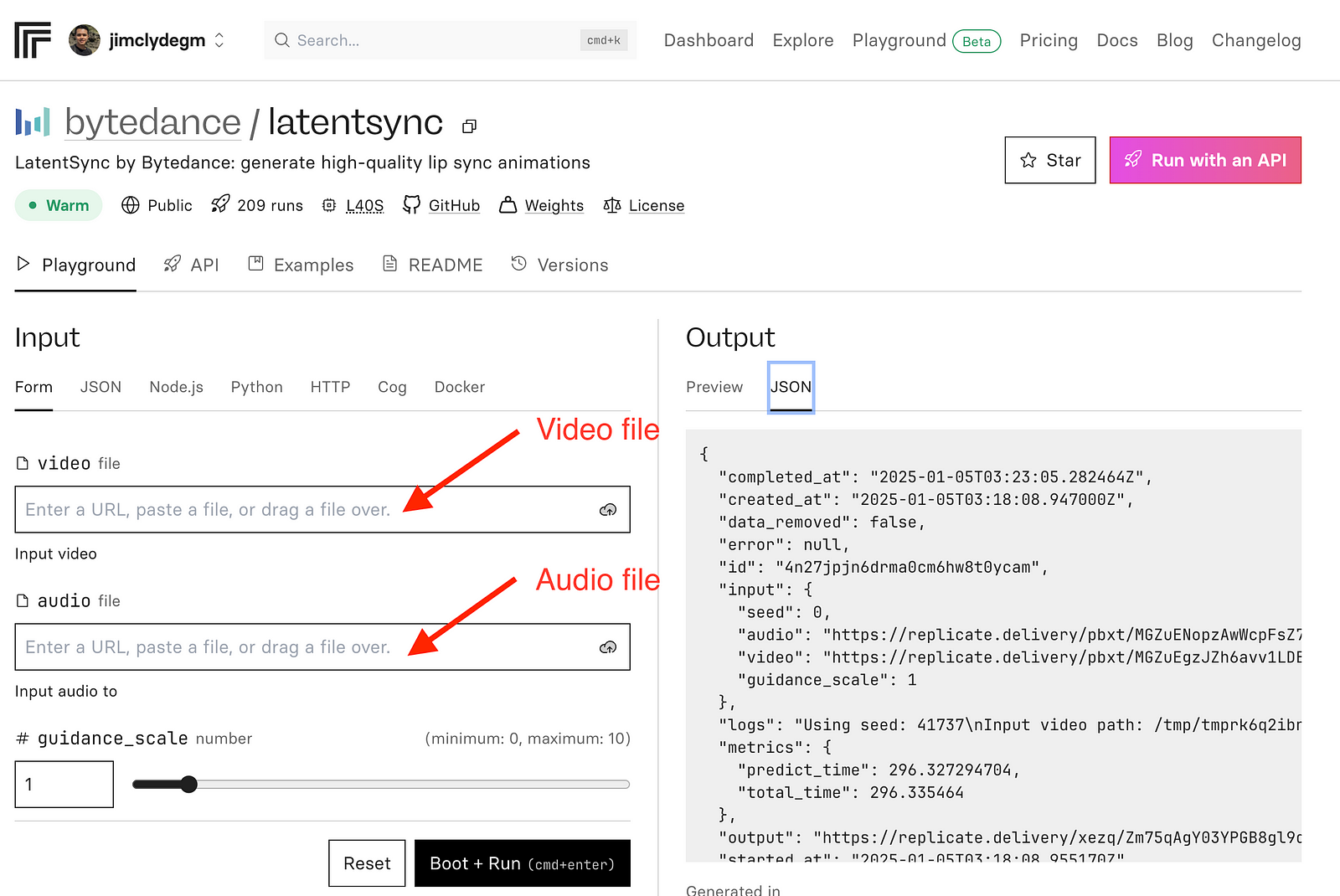Click the Replicate logo icon
1340x896 pixels.
32,39
